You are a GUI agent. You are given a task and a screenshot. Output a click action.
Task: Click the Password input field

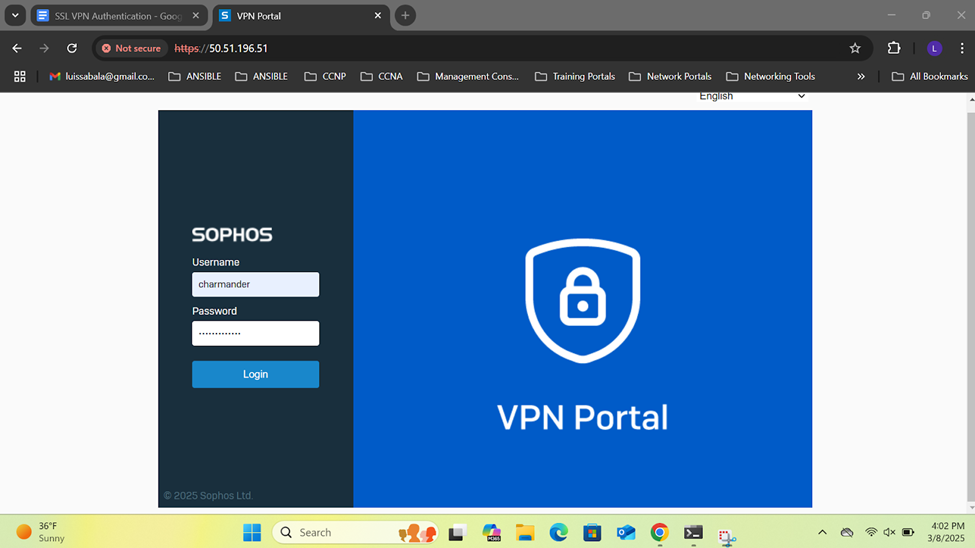(x=256, y=333)
